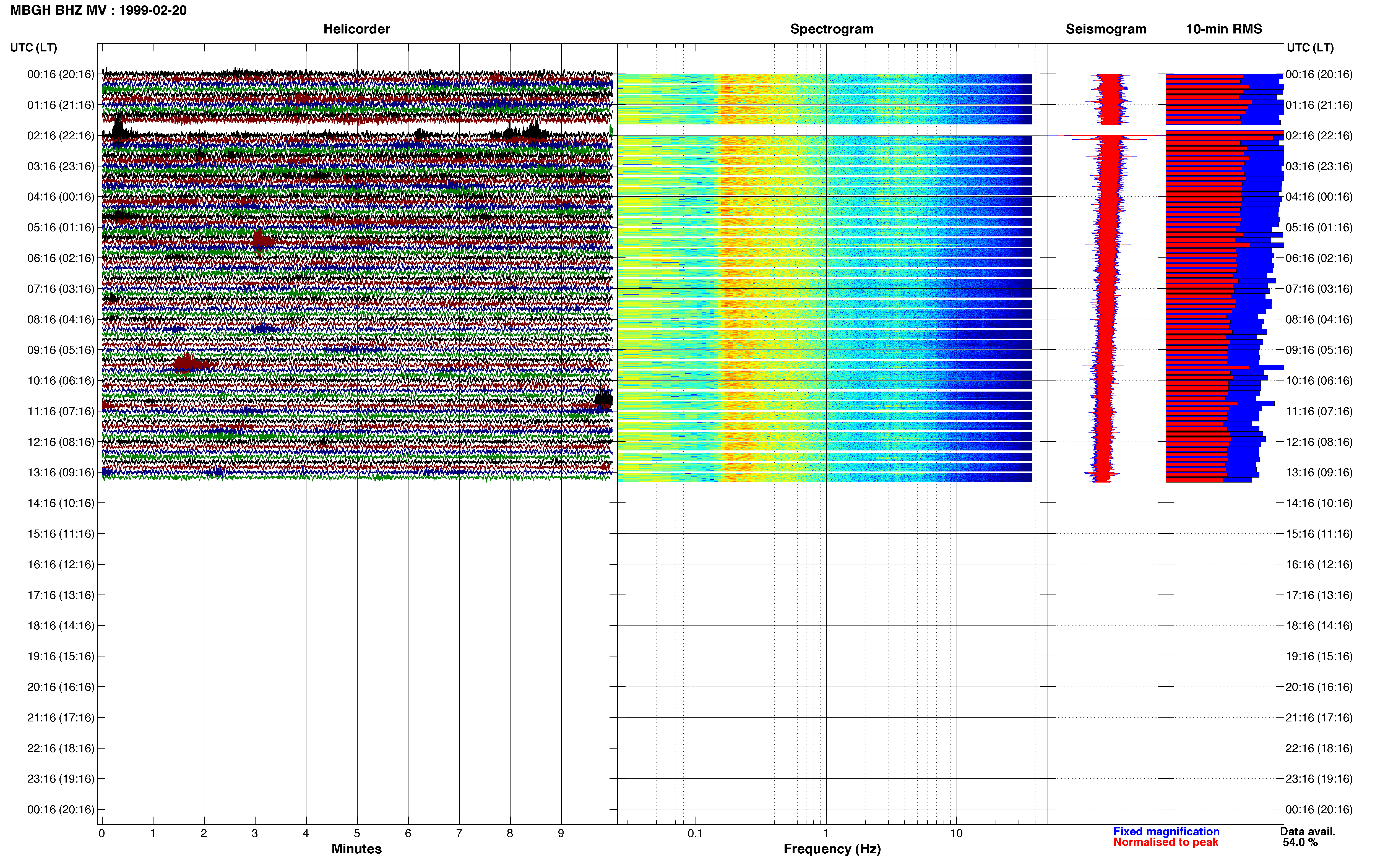Click left time label '23:16 (19:16)'
The height and width of the screenshot is (868, 1388).
(60, 779)
